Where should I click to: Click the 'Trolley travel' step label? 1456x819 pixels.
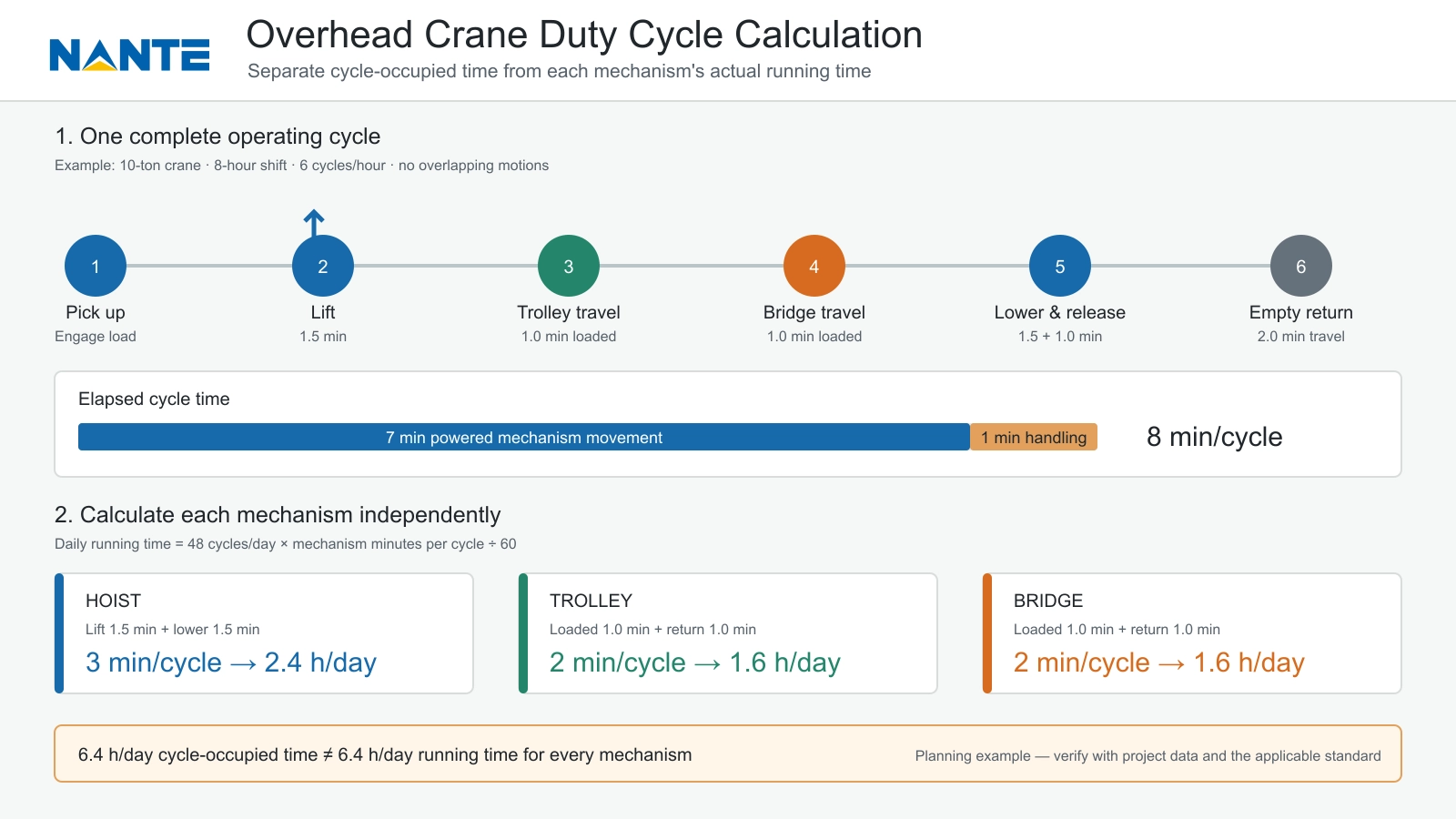click(x=569, y=312)
